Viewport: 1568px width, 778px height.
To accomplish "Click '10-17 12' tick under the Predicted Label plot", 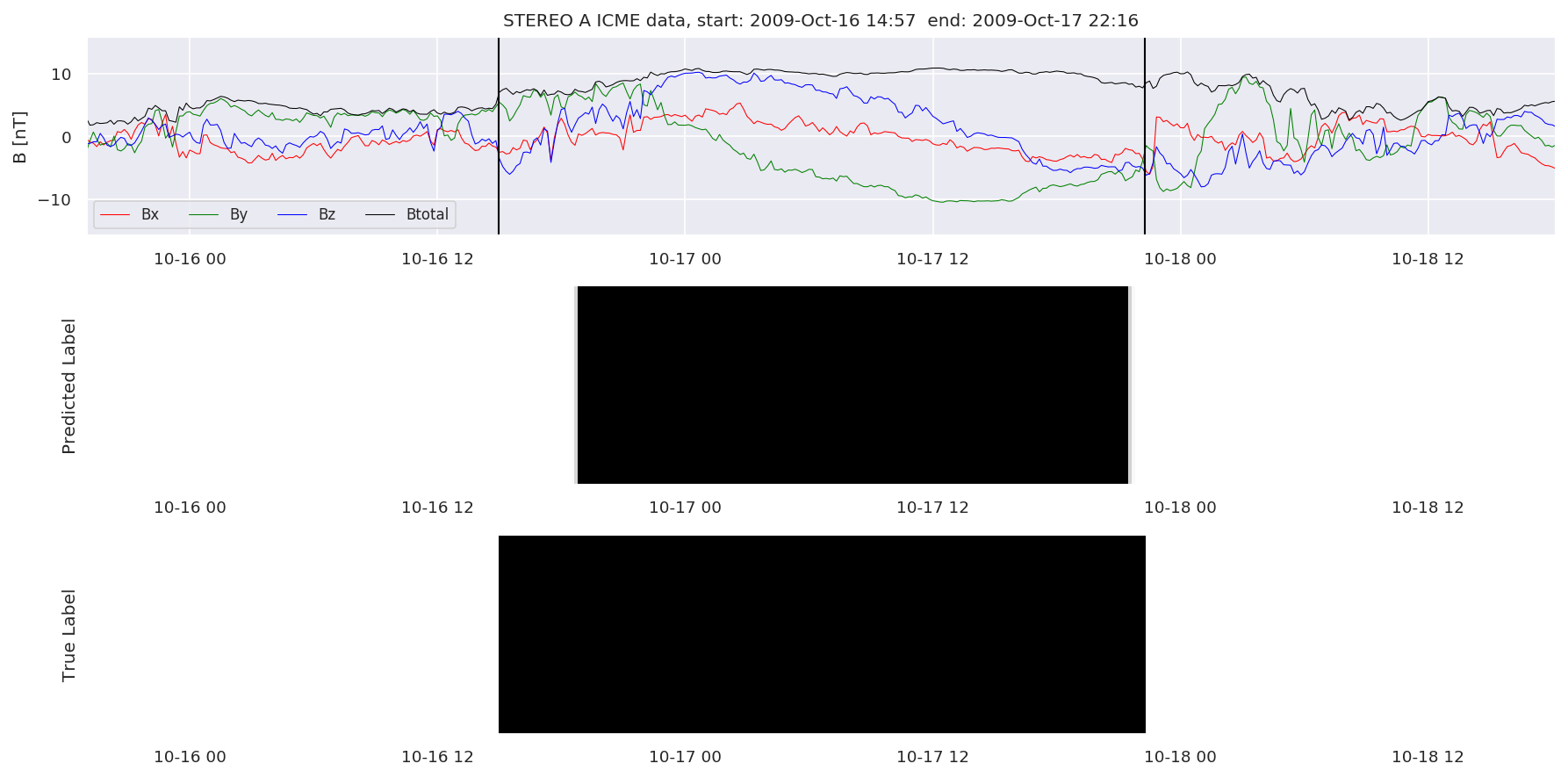I will pos(932,508).
